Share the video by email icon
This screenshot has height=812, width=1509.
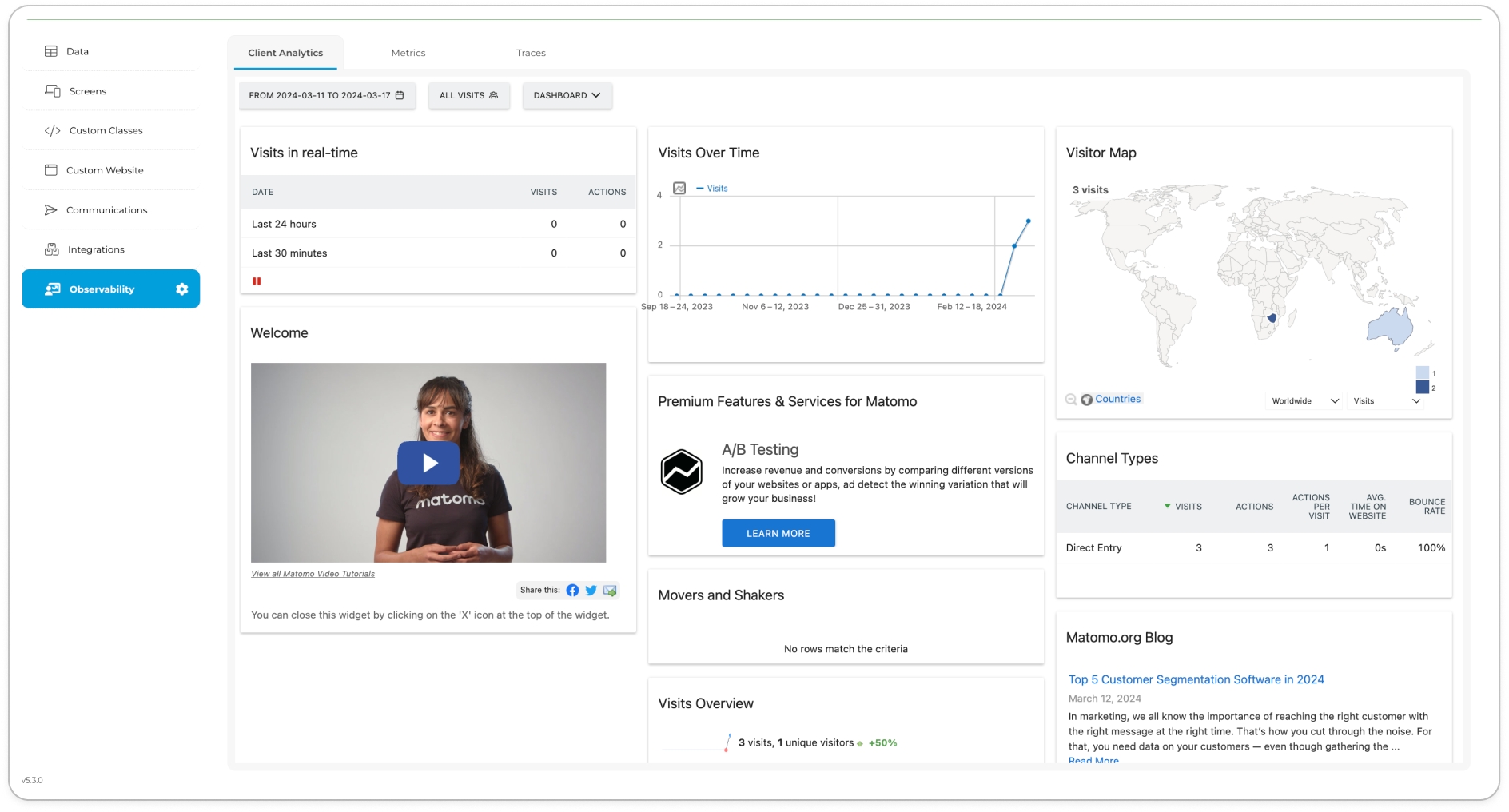point(610,591)
